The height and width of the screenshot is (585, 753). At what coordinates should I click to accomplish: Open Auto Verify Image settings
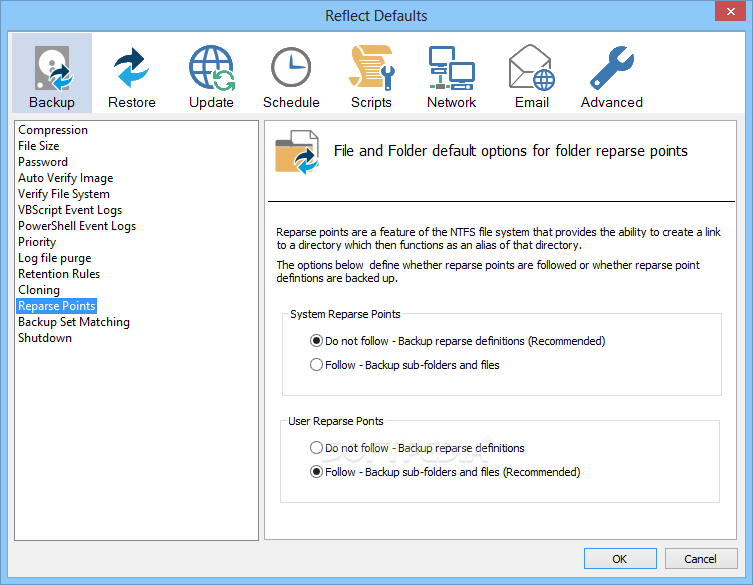click(x=65, y=178)
